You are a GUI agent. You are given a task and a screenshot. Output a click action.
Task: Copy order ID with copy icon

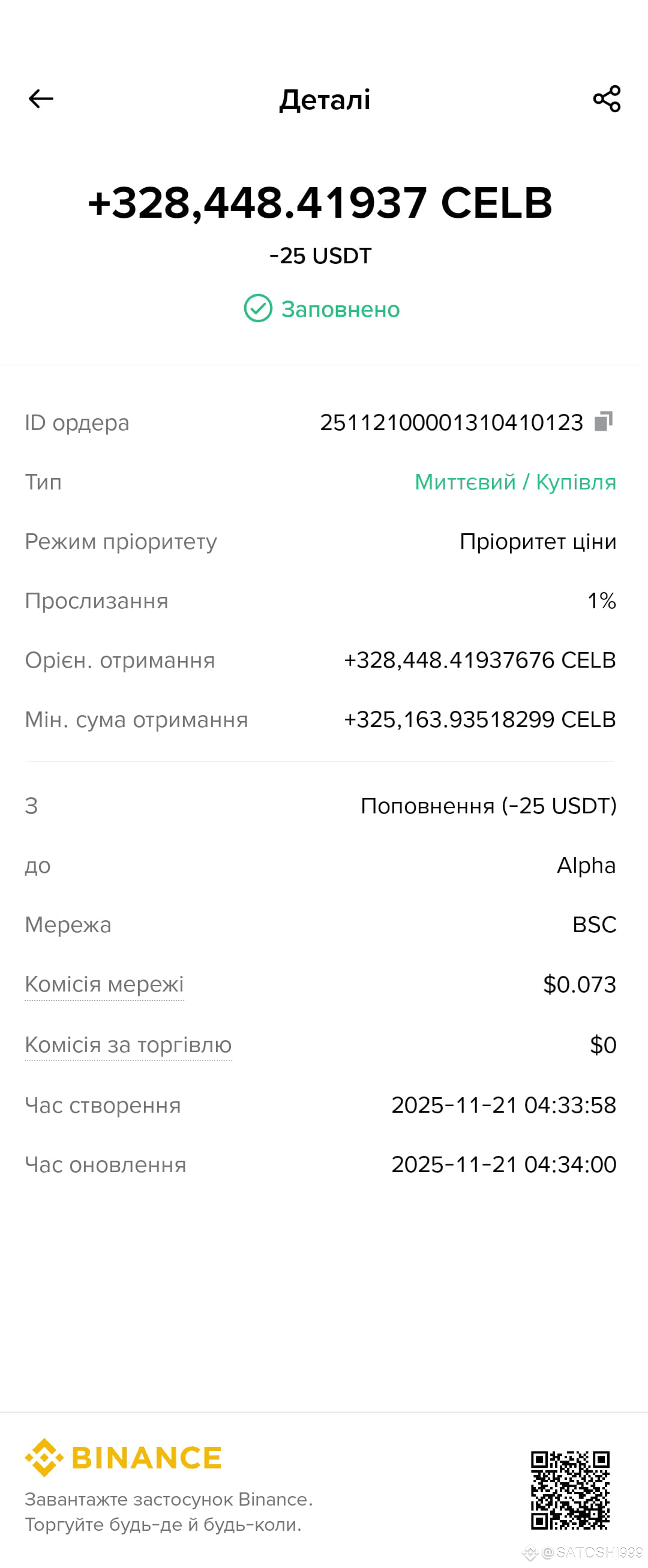pyautogui.click(x=603, y=421)
